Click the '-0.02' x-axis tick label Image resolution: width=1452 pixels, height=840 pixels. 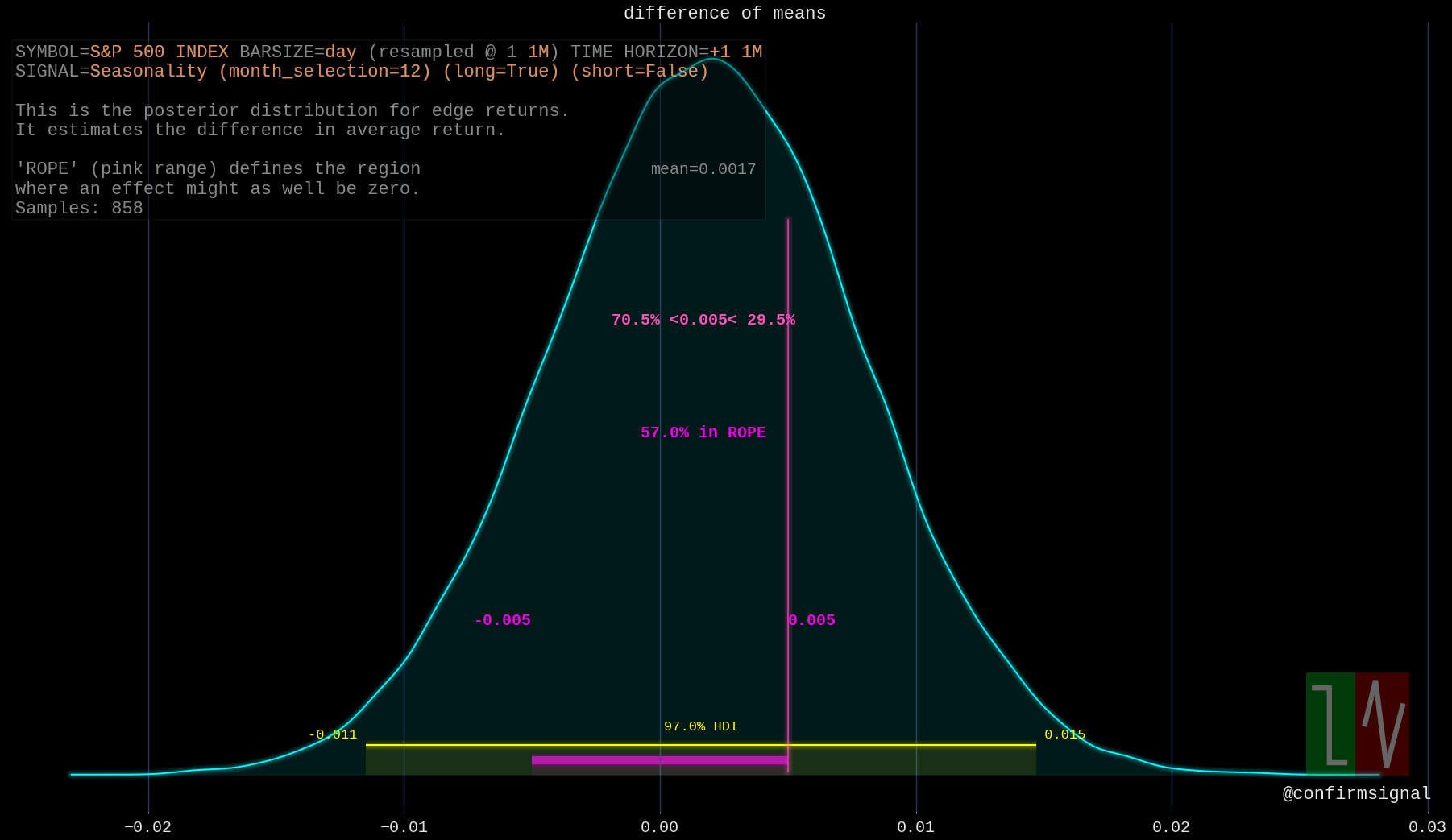coord(147,827)
